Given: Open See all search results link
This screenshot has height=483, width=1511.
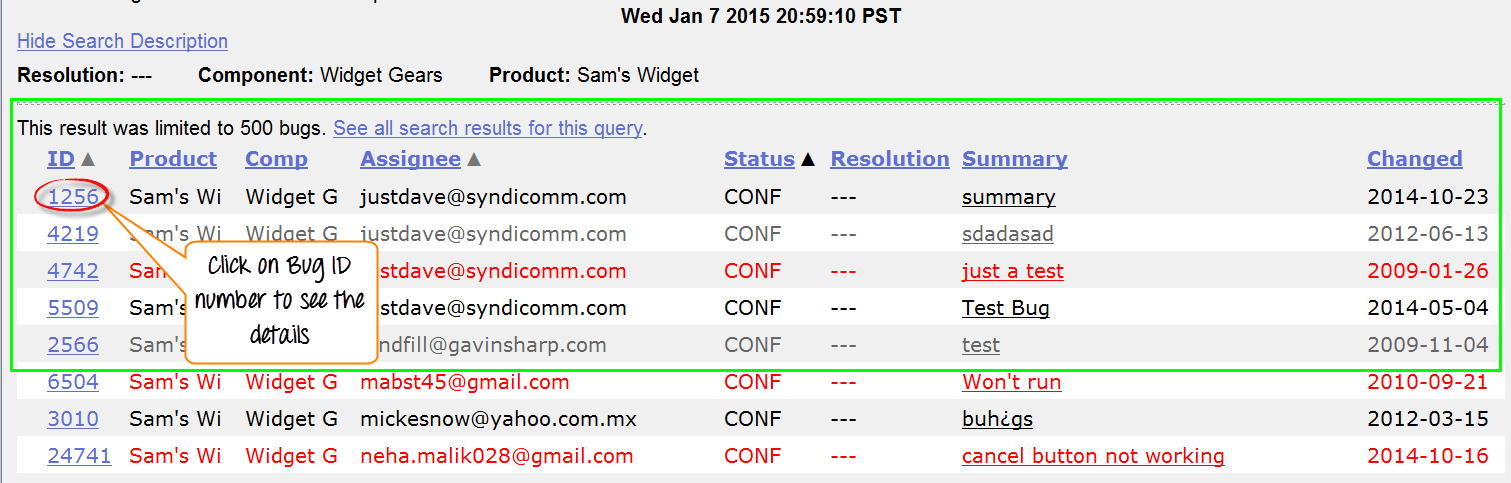Looking at the screenshot, I should pos(488,128).
